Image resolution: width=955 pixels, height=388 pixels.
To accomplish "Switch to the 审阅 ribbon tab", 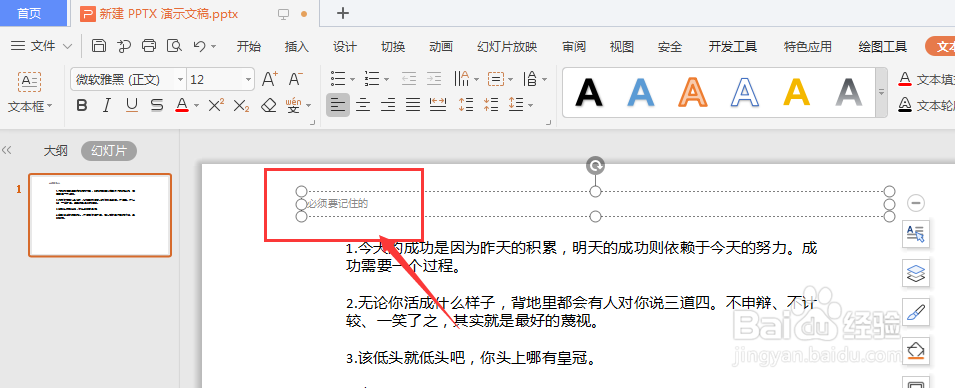I will tap(574, 47).
